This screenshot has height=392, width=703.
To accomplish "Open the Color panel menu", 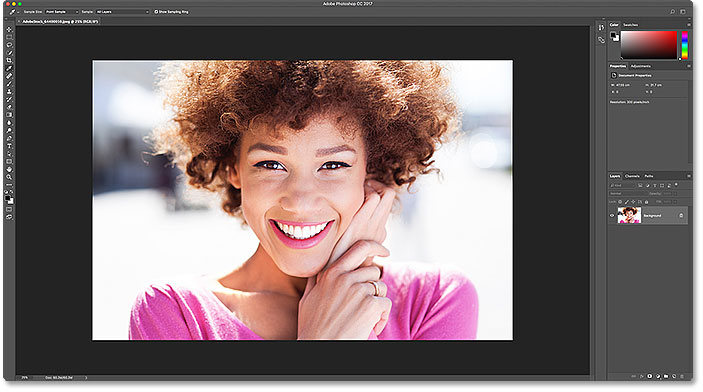I will (x=689, y=25).
